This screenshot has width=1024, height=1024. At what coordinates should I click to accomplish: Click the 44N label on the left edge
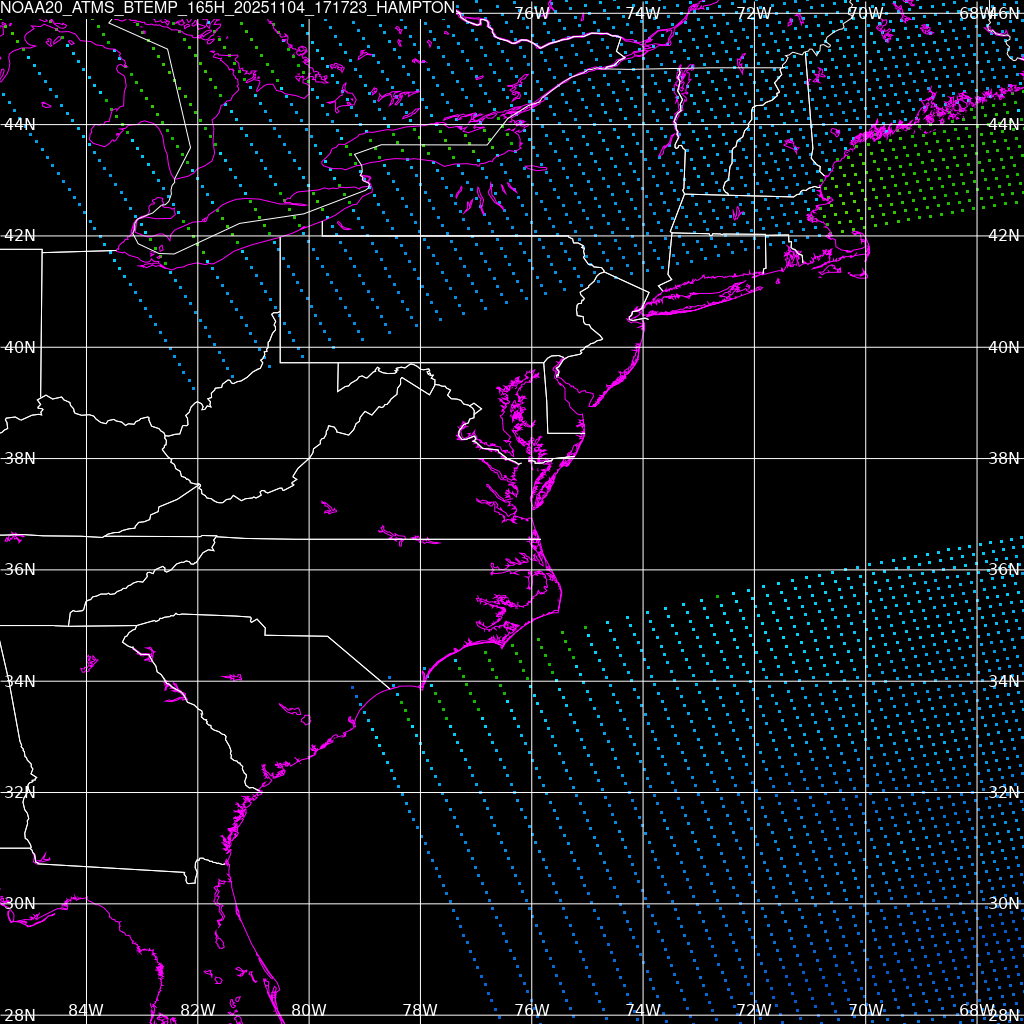click(20, 124)
